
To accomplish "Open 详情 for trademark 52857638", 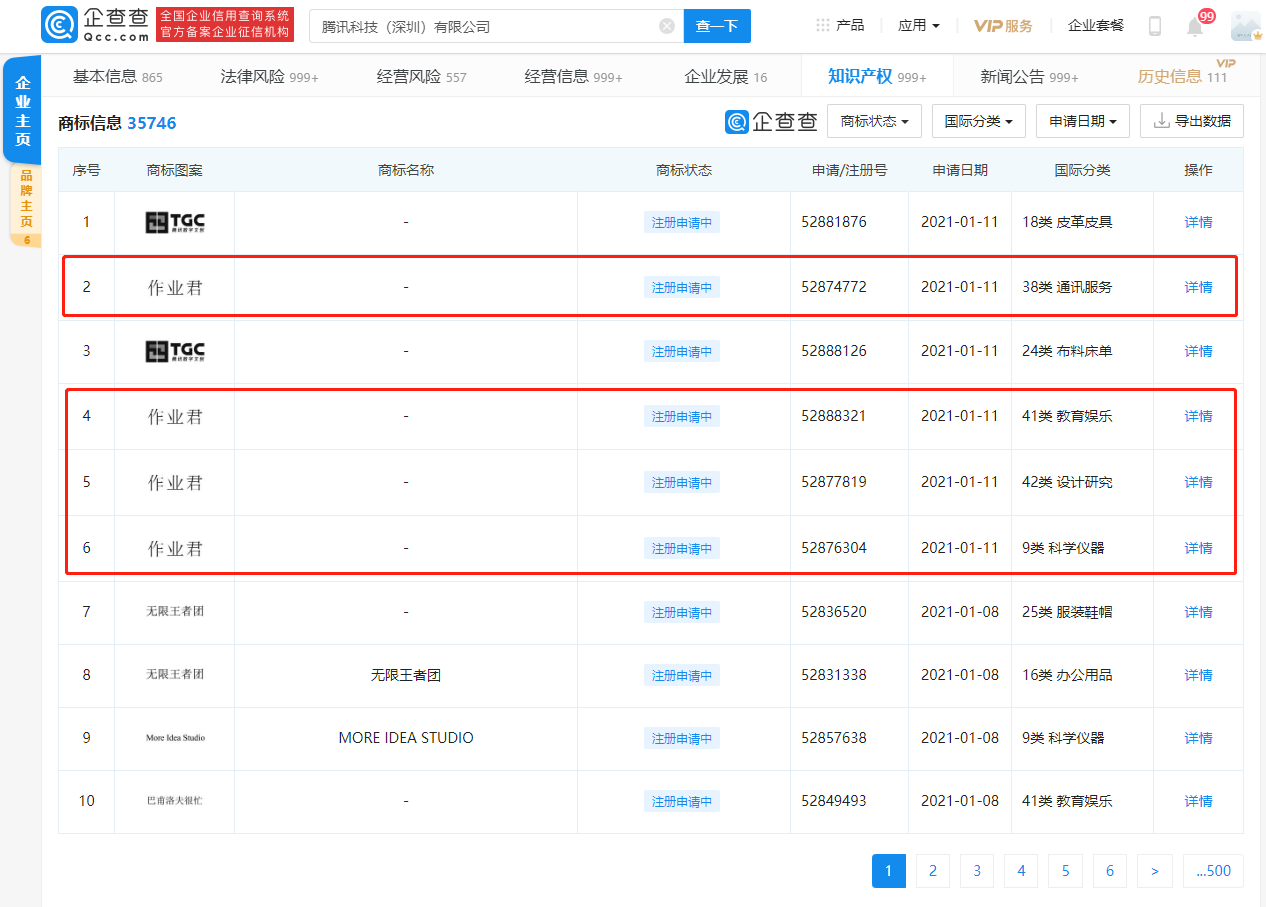I will coord(1198,738).
